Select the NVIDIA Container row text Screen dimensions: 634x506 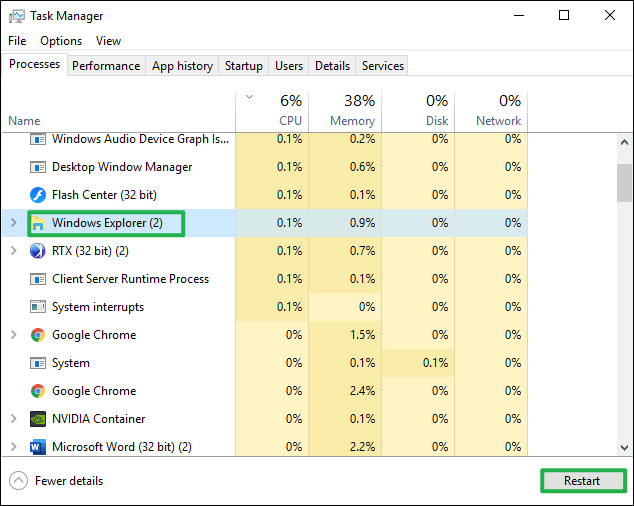[99, 419]
